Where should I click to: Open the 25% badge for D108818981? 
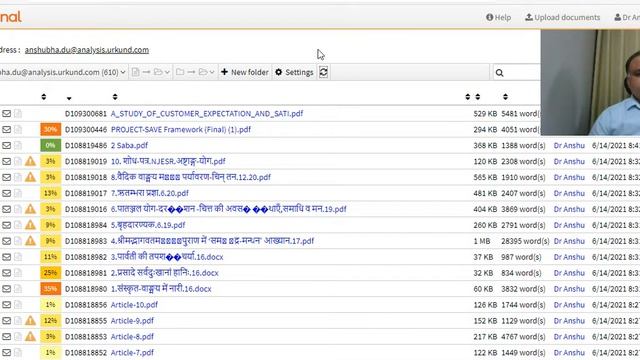pos(51,273)
